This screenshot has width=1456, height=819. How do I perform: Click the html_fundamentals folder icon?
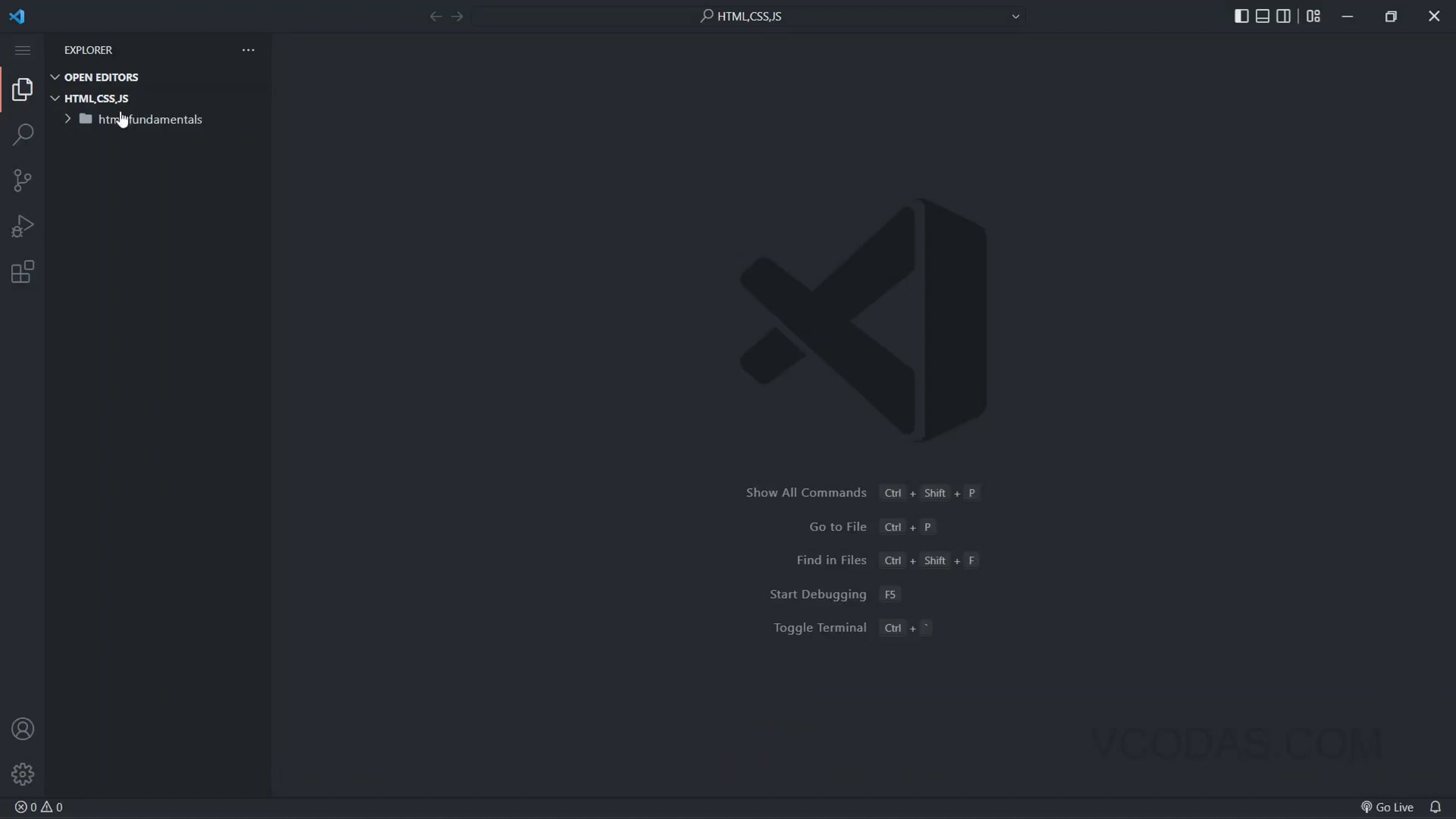tap(86, 119)
